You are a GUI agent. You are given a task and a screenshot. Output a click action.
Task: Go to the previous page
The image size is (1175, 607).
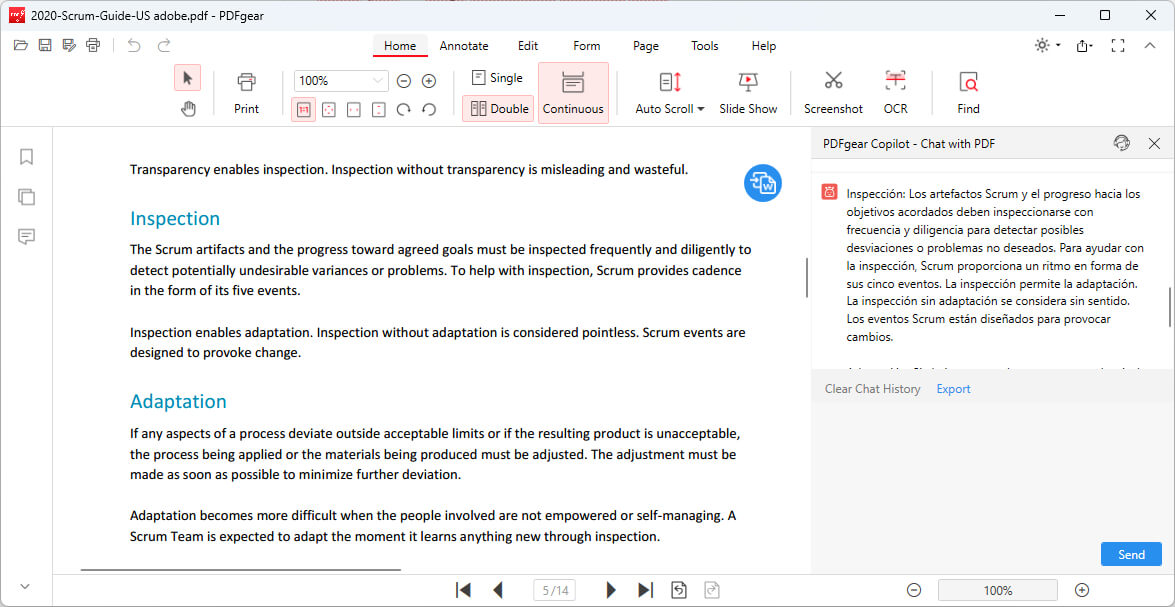498,591
